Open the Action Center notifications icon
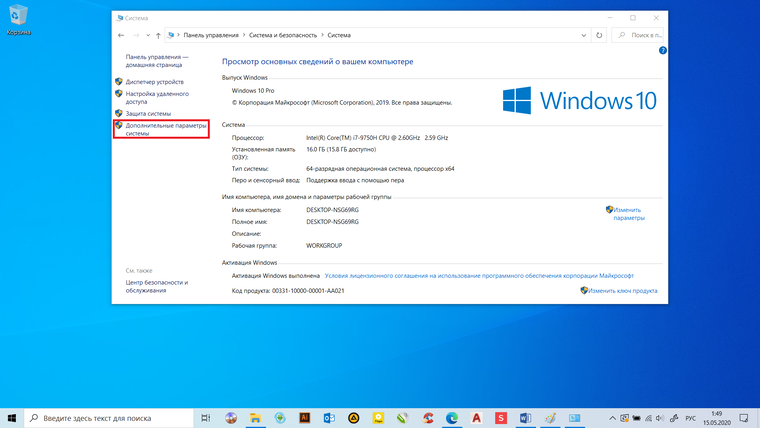The width and height of the screenshot is (760, 428). click(x=744, y=418)
